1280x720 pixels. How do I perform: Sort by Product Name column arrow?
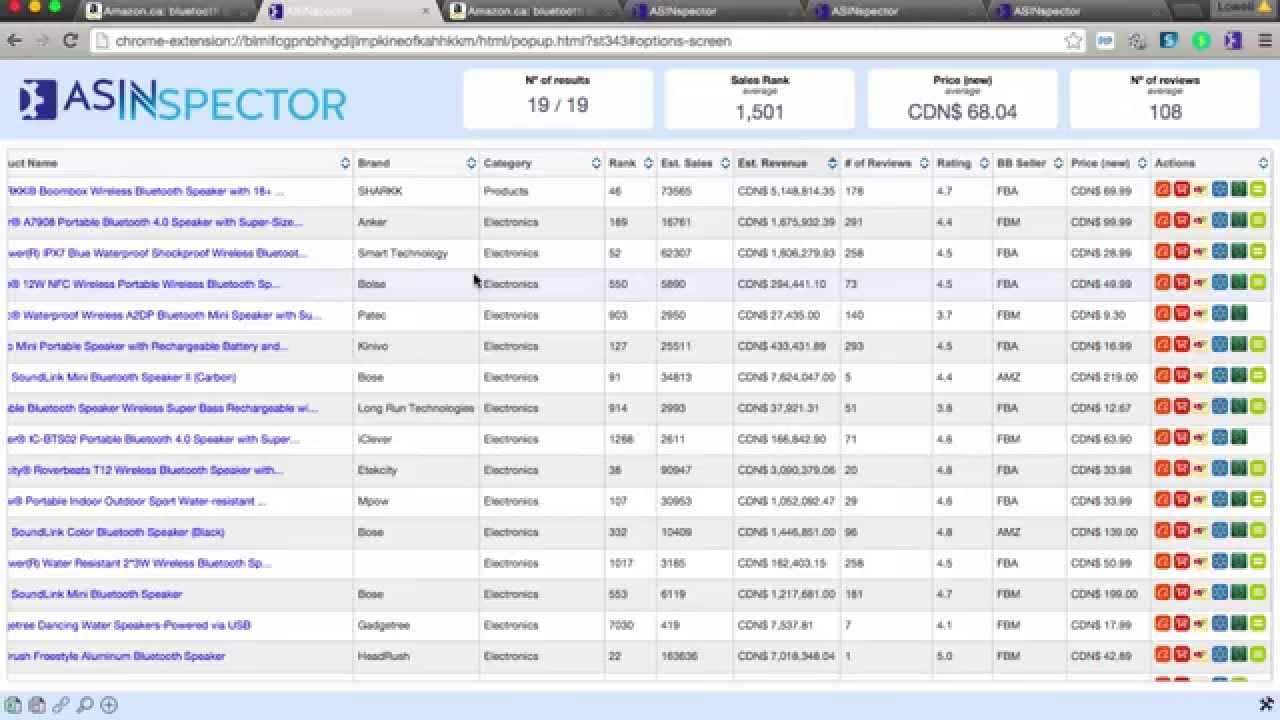(345, 163)
